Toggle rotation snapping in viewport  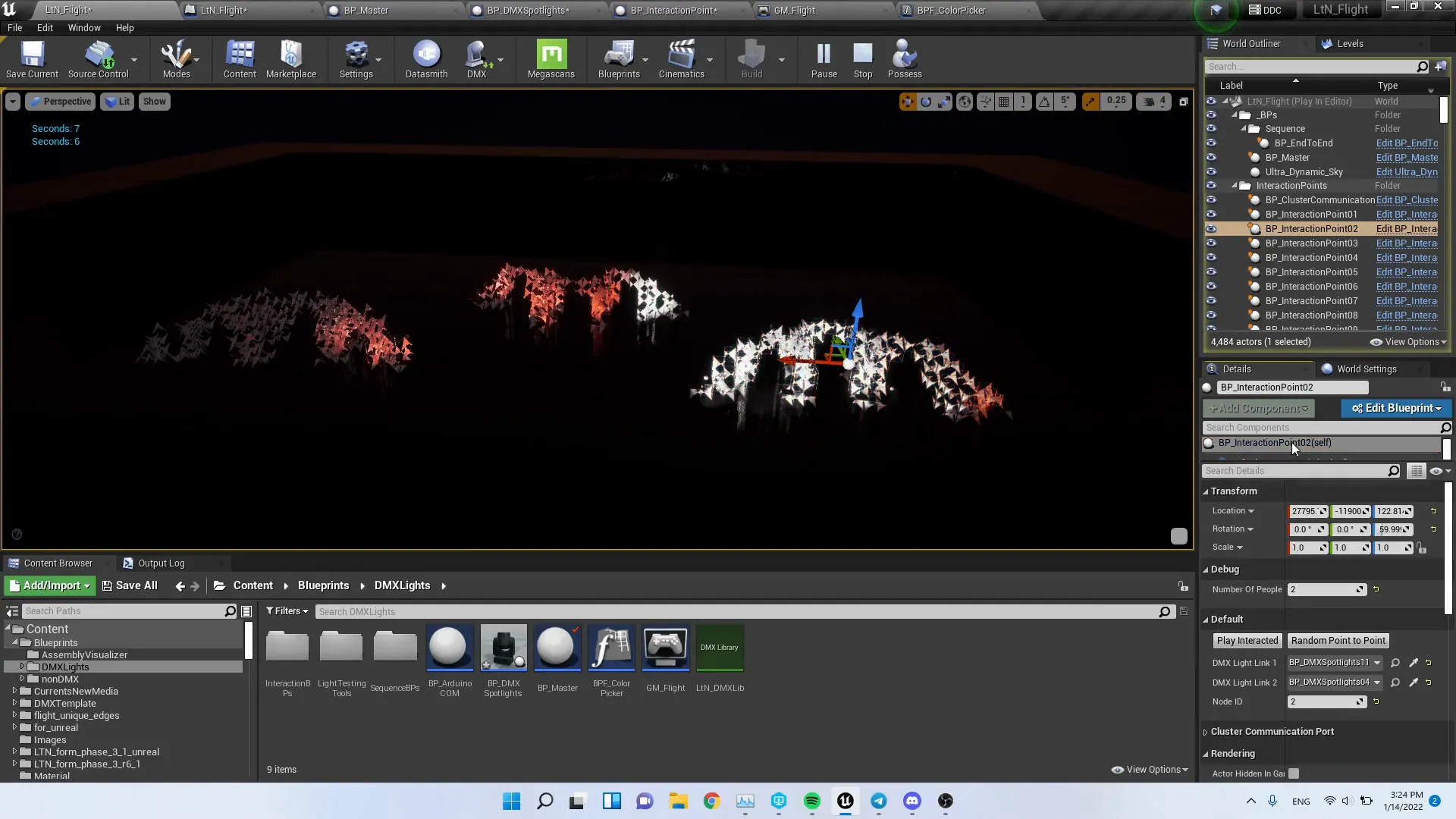click(x=1045, y=102)
